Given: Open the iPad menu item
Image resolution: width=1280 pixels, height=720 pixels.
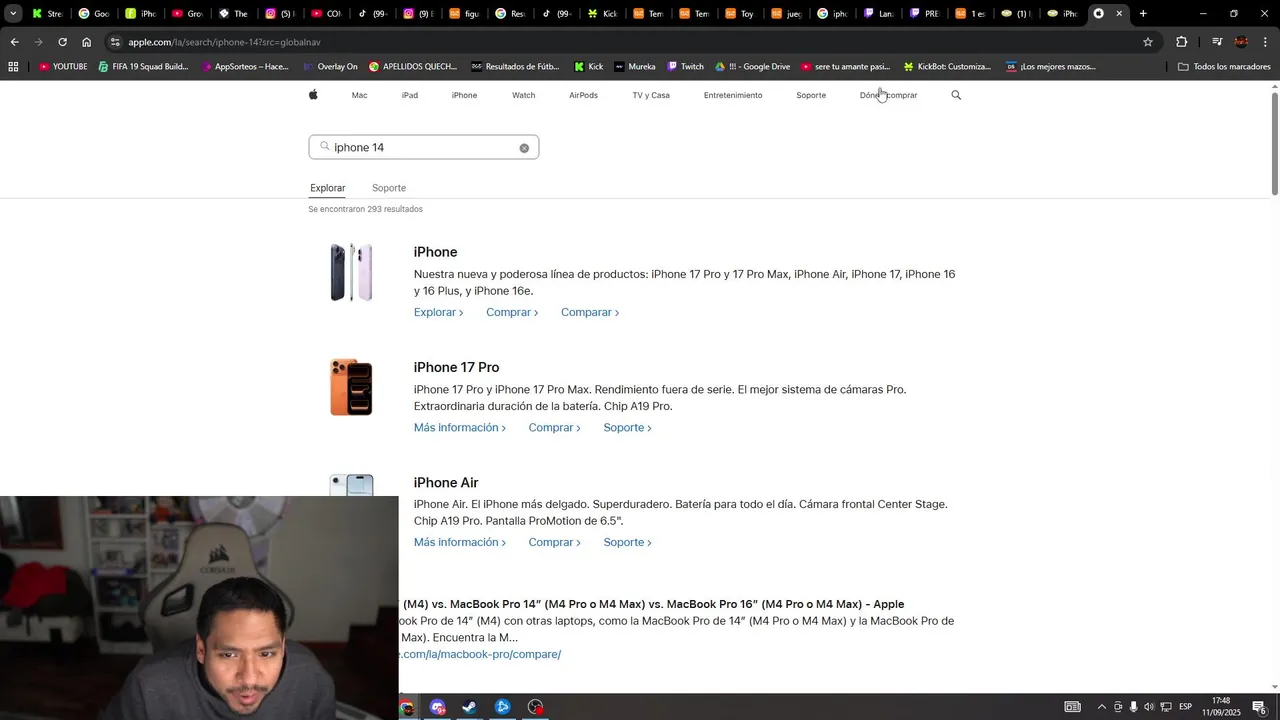Looking at the screenshot, I should (410, 95).
